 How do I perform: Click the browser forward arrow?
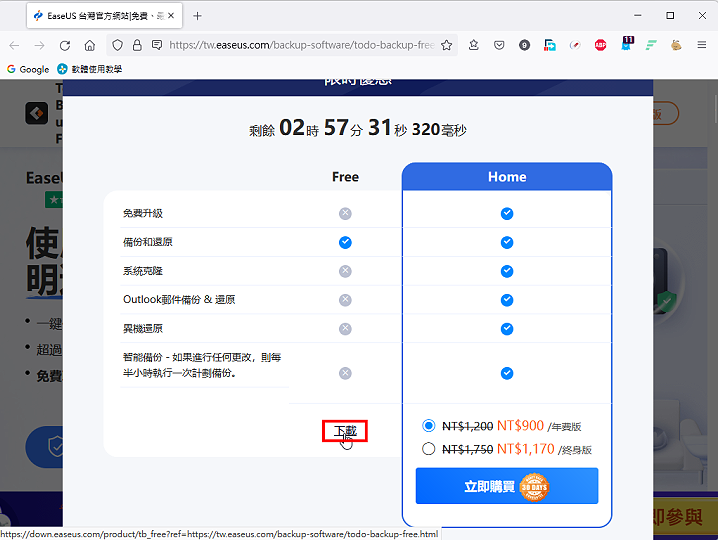point(39,45)
